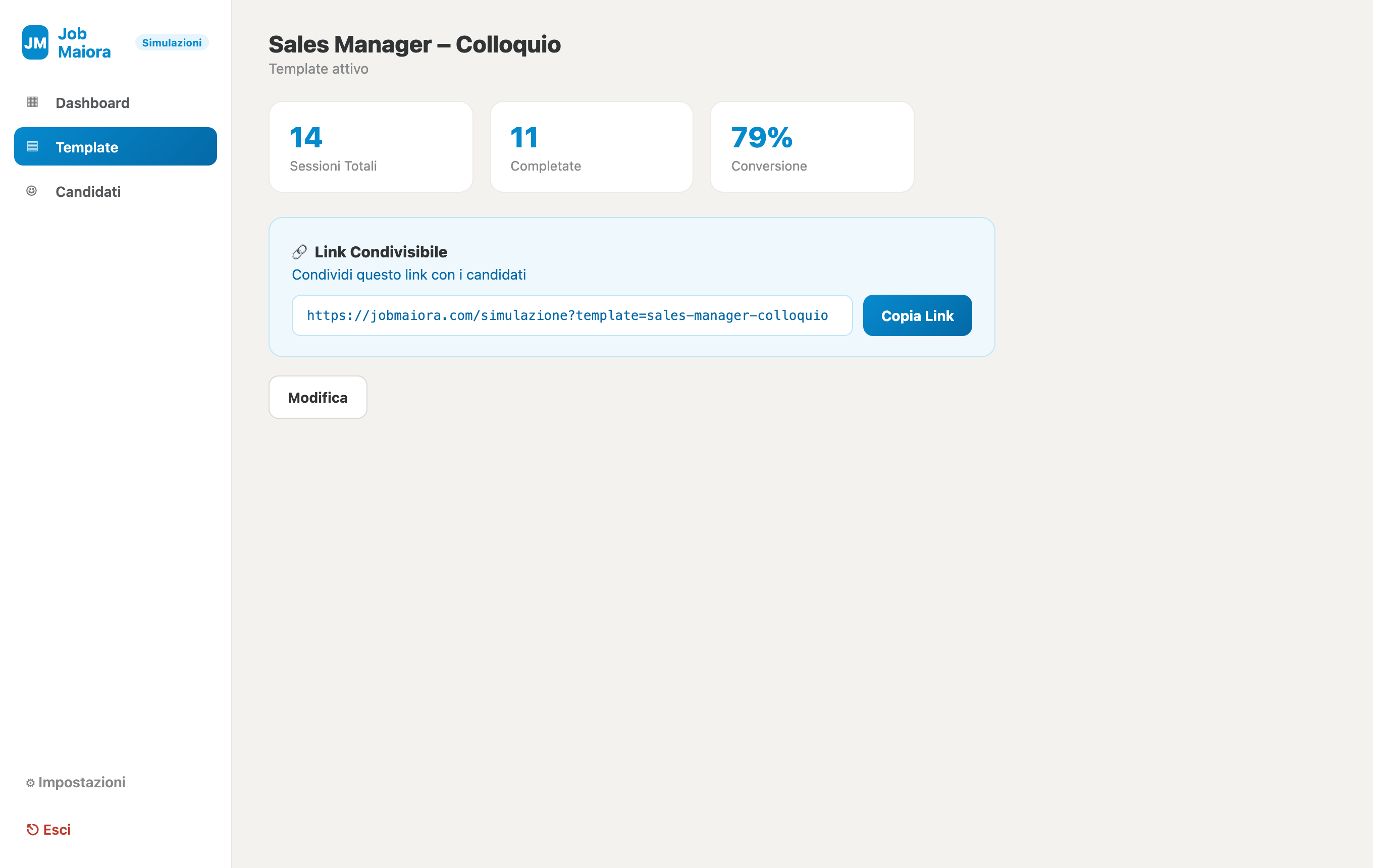Edit the template with Modifica button
The image size is (1373, 868).
(318, 397)
